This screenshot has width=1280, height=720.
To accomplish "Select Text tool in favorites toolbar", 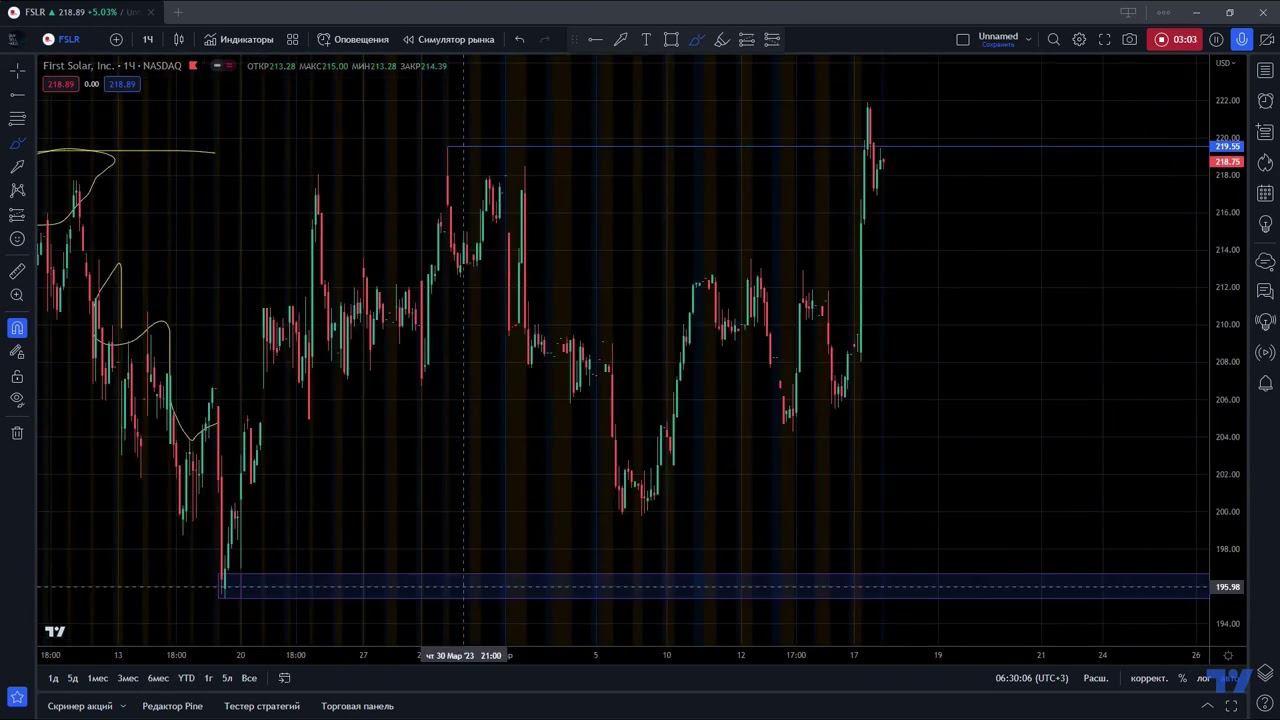I will 646,39.
